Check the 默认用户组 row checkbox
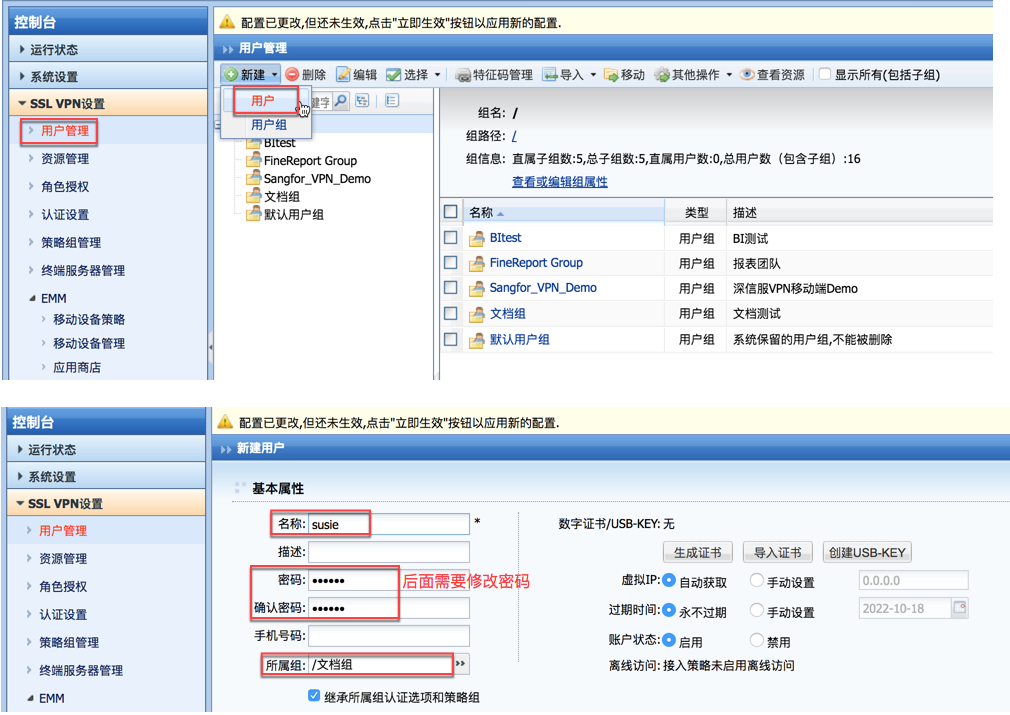Image resolution: width=1010 pixels, height=715 pixels. (x=451, y=339)
